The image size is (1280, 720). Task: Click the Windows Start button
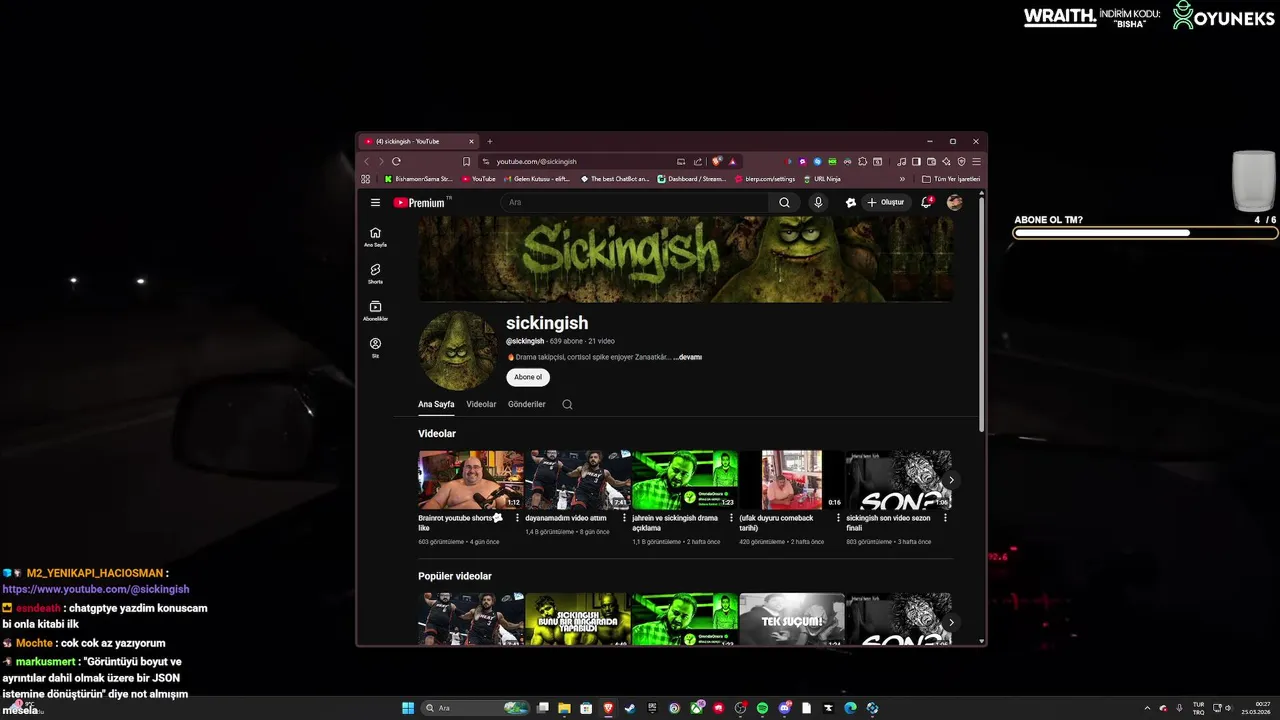click(408, 708)
